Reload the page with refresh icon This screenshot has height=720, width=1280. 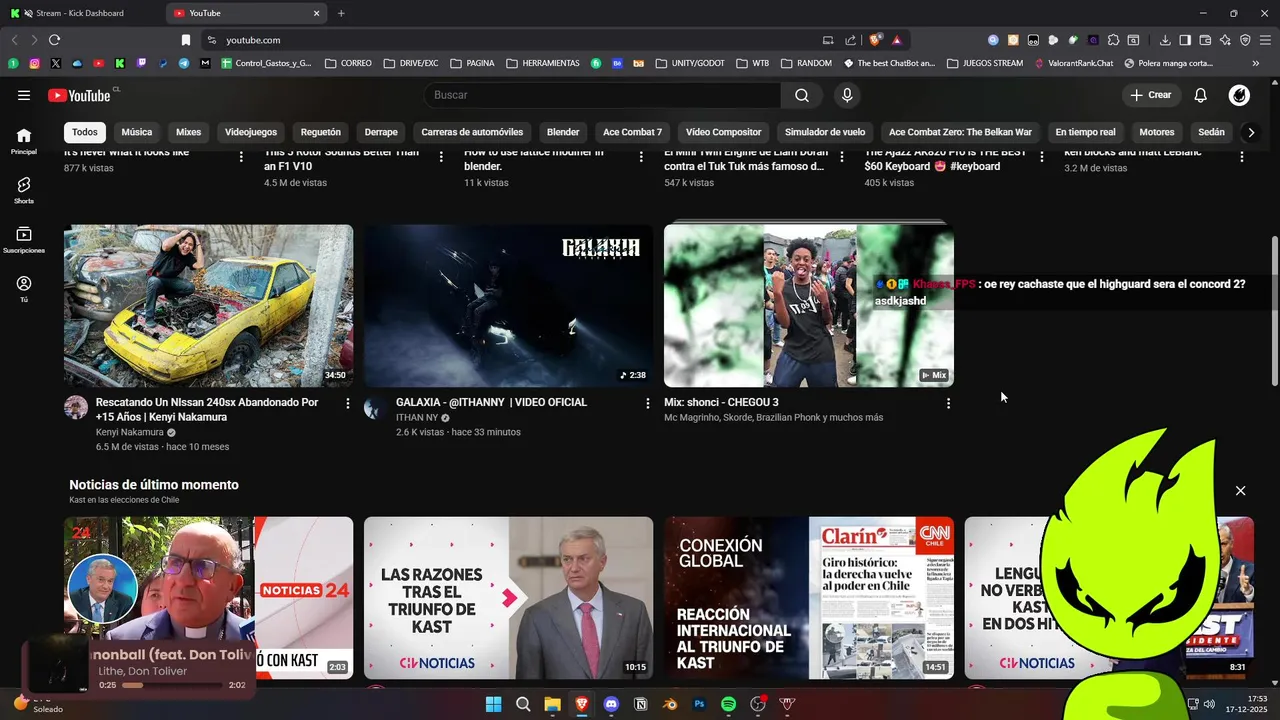click(54, 40)
